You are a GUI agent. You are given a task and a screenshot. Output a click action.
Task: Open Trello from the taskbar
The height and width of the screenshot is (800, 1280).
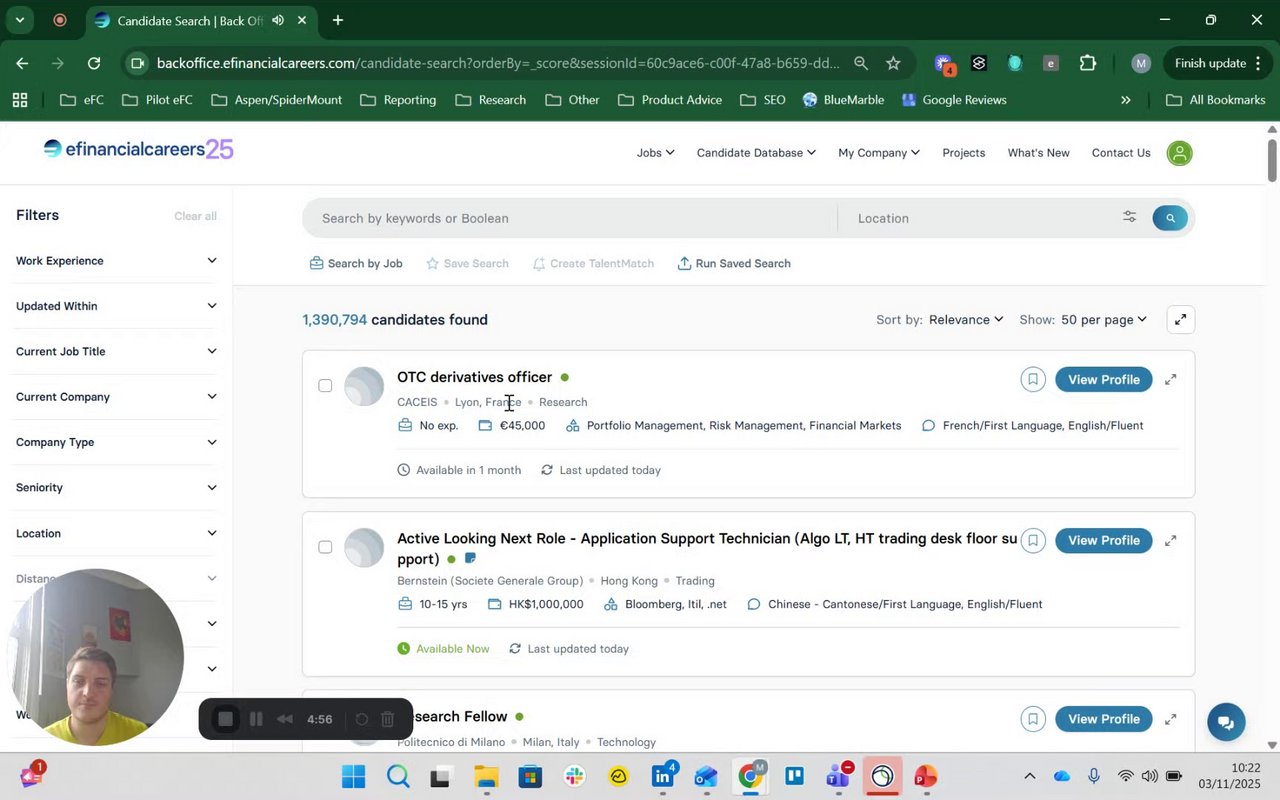(x=794, y=777)
